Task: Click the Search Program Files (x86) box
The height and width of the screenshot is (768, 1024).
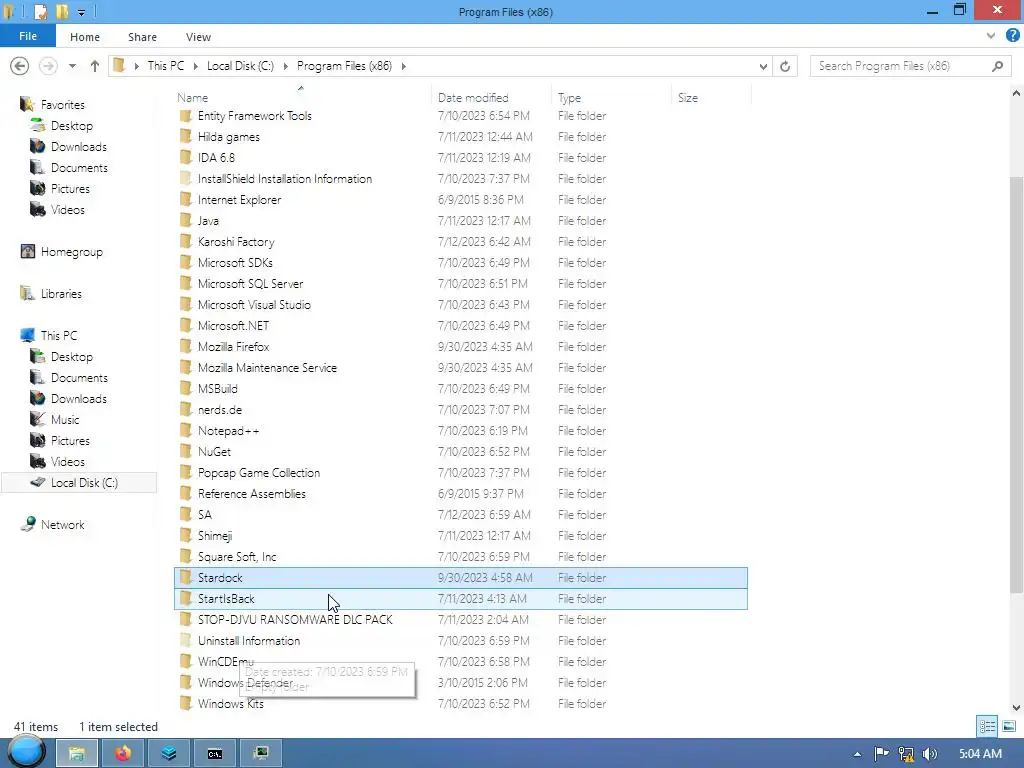Action: pos(911,66)
